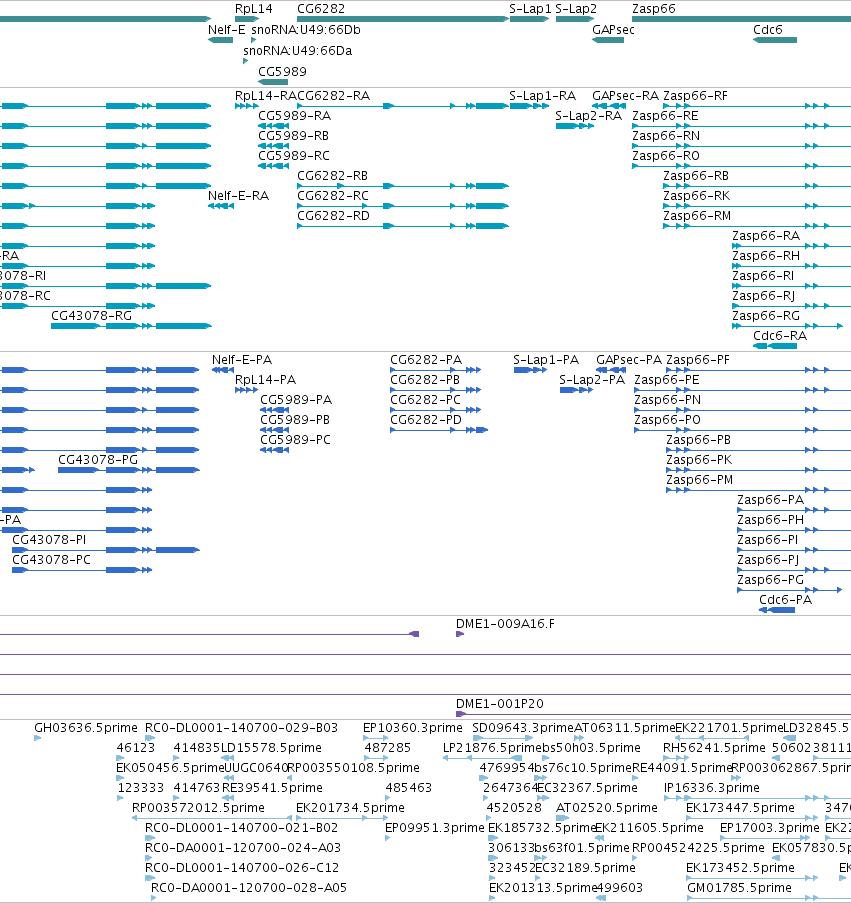Select transcript Zasp66-RE label
Image resolution: width=851 pixels, height=903 pixels.
coord(665,116)
